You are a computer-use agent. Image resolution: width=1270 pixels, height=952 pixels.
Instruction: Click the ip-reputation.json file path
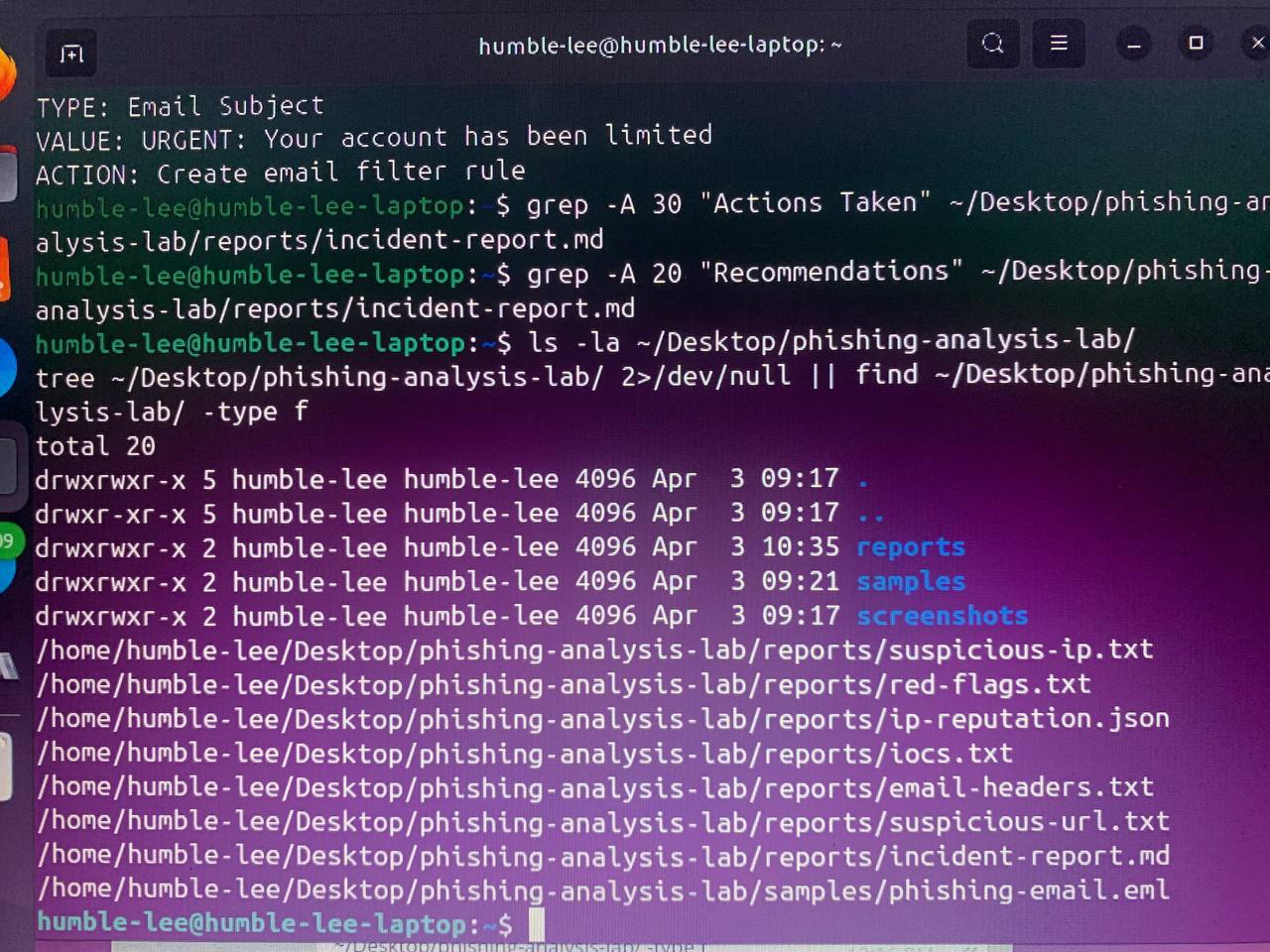point(603,719)
